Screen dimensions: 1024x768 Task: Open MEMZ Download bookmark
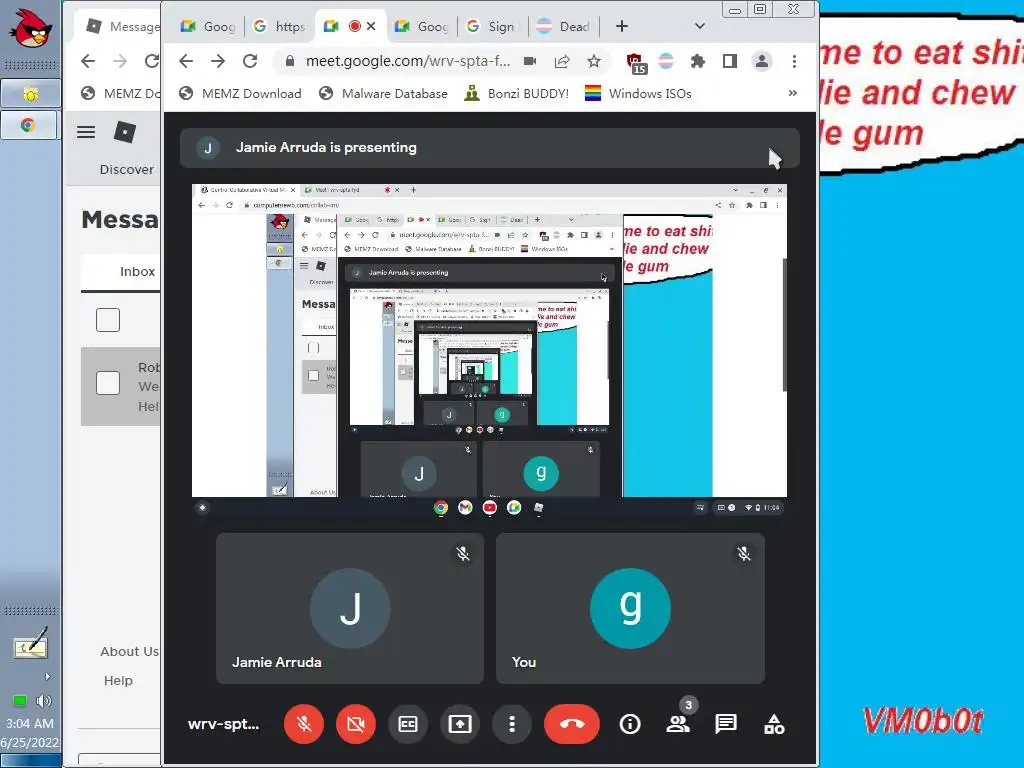tap(240, 93)
